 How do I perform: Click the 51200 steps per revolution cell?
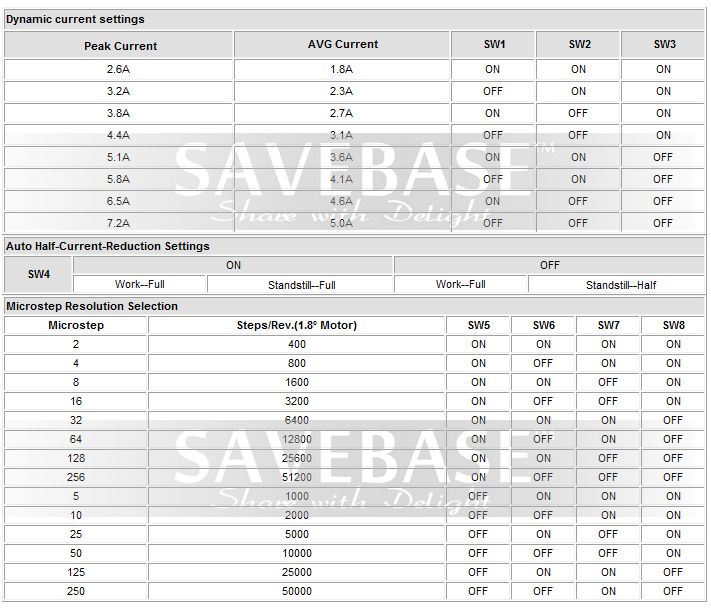[297, 477]
